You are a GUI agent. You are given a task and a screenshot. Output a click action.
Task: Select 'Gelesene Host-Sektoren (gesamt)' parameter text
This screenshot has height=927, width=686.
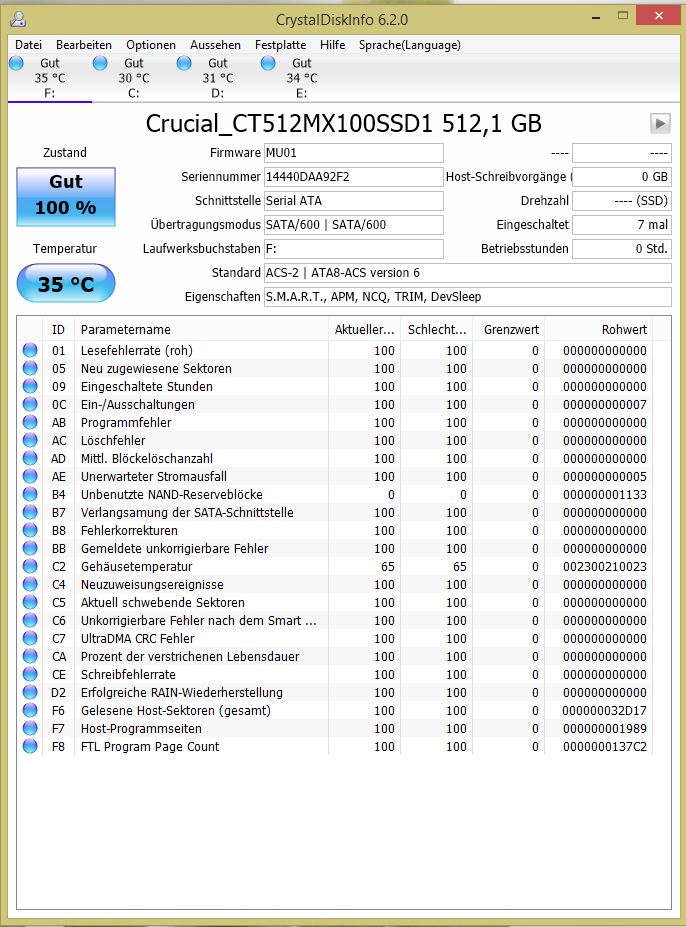tap(176, 711)
